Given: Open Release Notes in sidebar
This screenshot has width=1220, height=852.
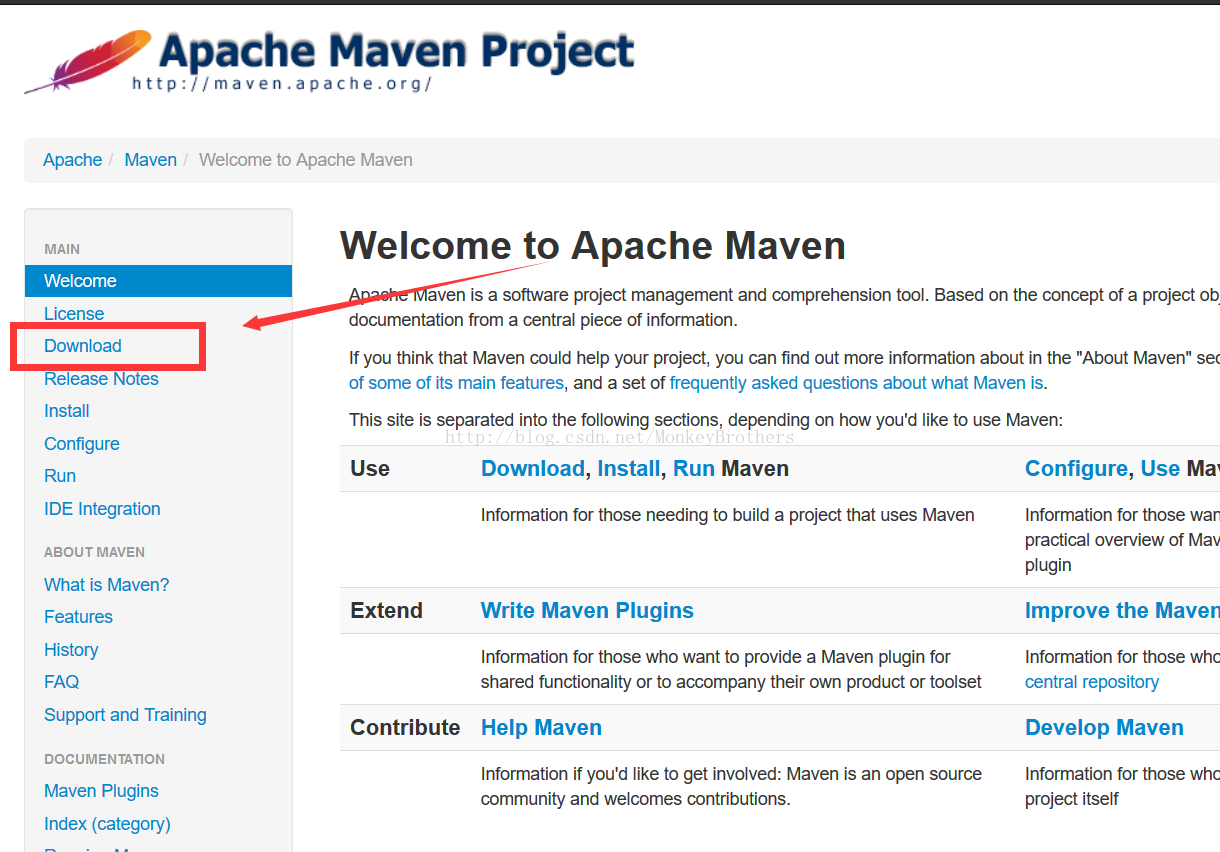Looking at the screenshot, I should coord(101,379).
